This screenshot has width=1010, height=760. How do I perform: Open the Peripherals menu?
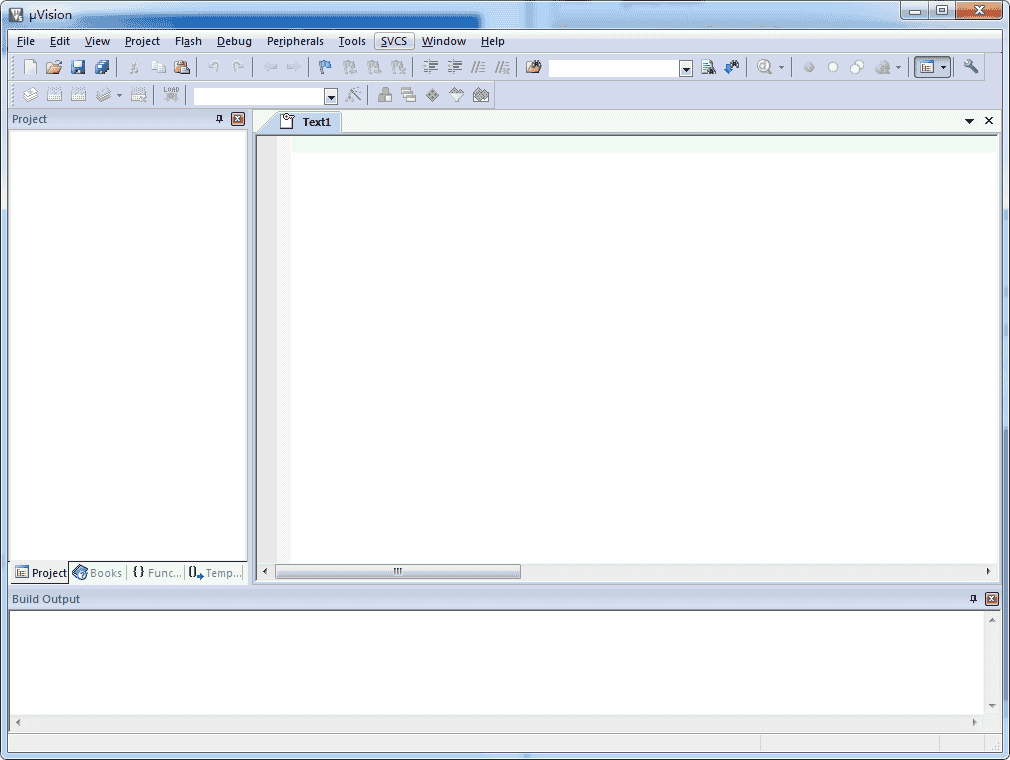295,41
